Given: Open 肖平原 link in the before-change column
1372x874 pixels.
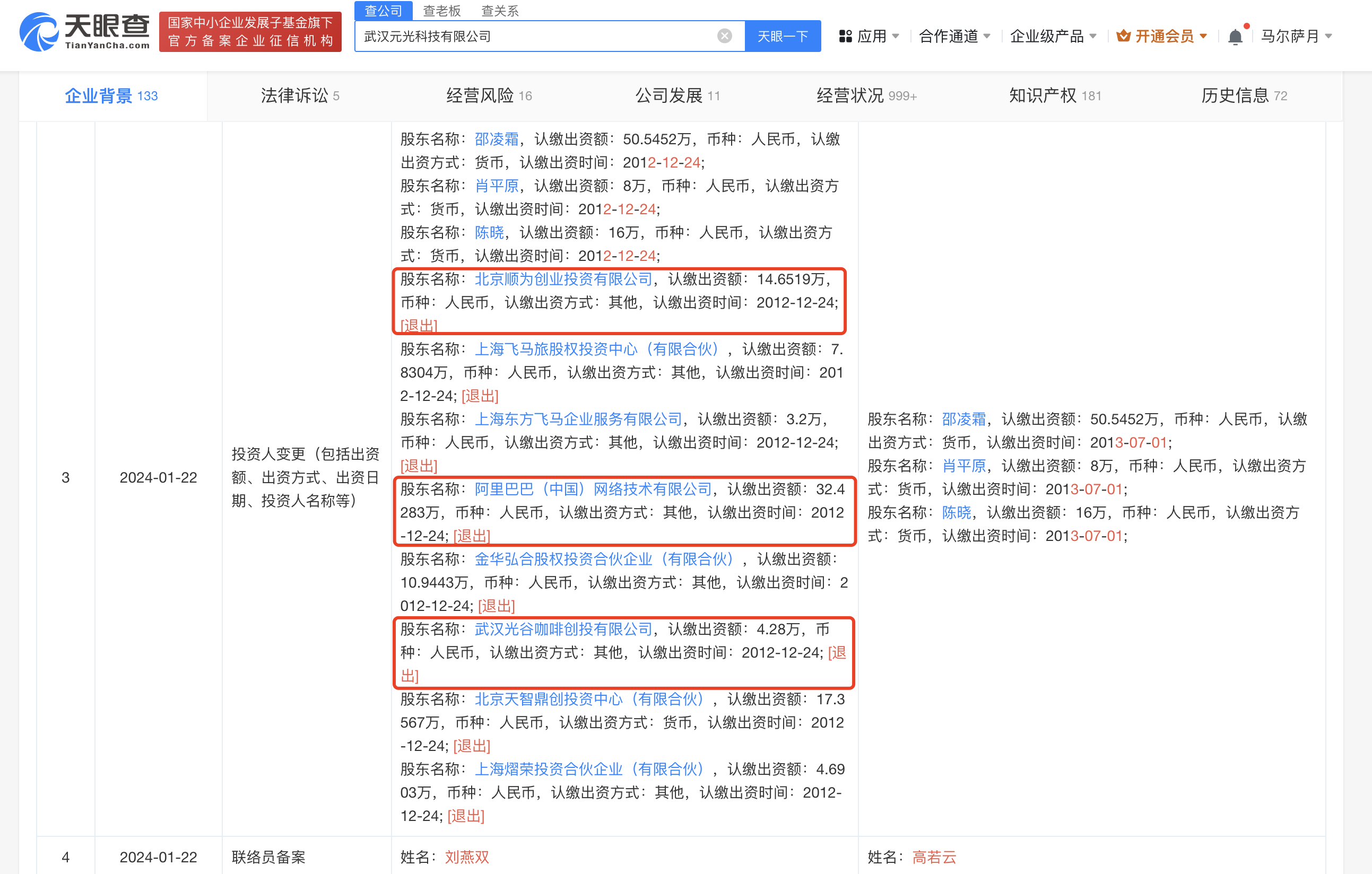Looking at the screenshot, I should (496, 186).
